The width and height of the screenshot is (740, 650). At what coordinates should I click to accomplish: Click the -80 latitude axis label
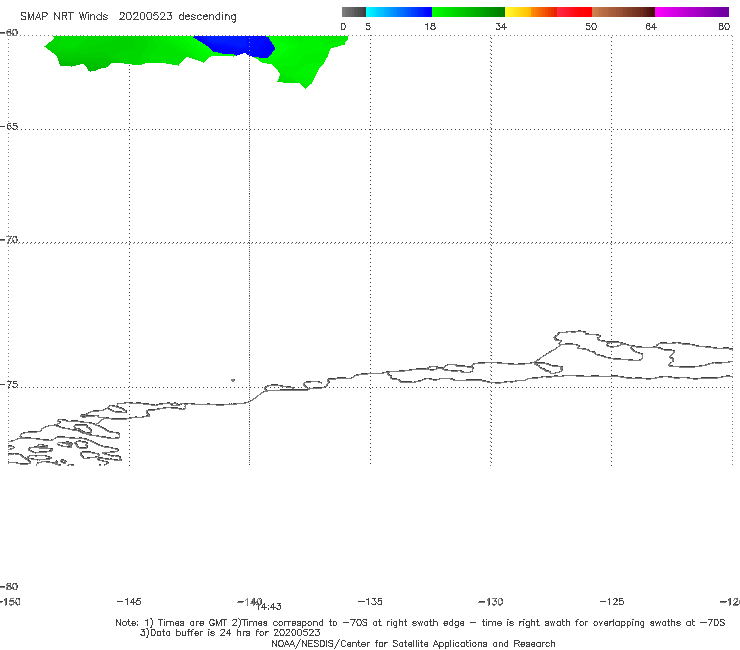coord(9,586)
